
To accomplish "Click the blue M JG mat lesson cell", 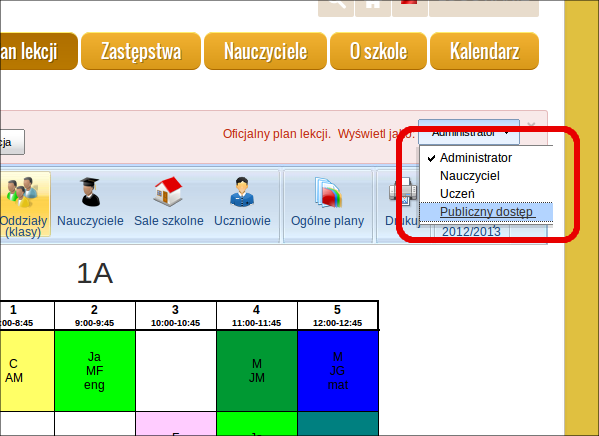I will pos(338,371).
